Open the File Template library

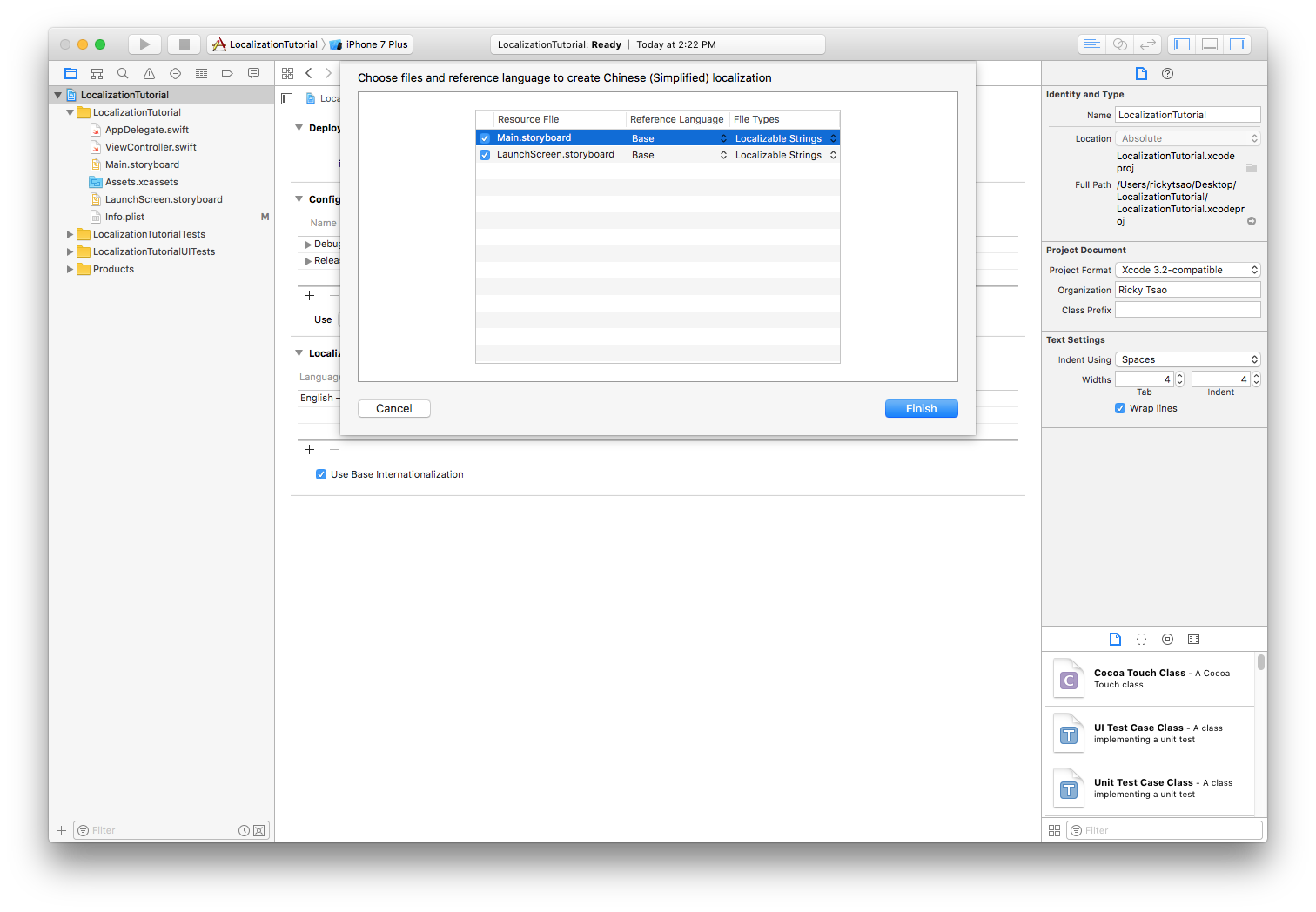[1115, 640]
